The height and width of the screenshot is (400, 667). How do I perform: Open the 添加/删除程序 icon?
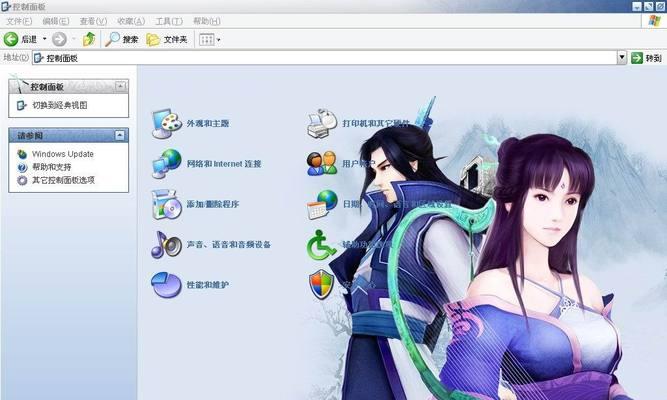click(x=166, y=204)
